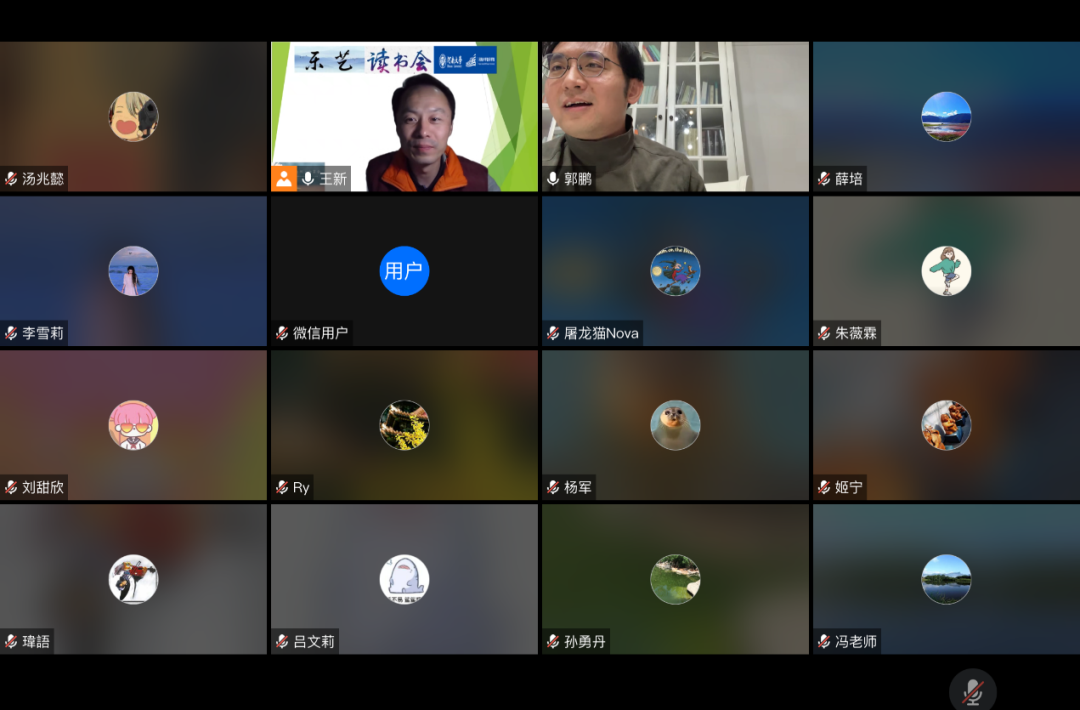Click the muted mic icon next to 冯老师
The height and width of the screenshot is (710, 1080).
pos(824,642)
